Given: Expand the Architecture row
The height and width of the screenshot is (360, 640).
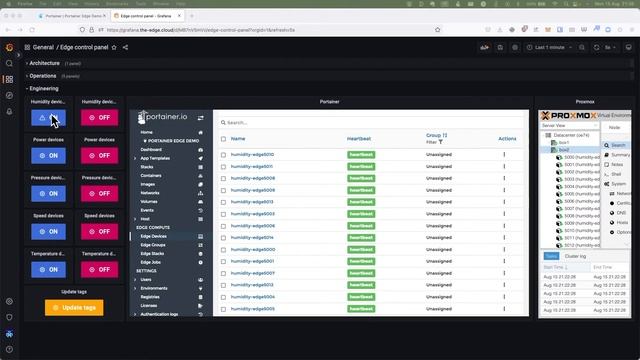Looking at the screenshot, I should click(43, 63).
